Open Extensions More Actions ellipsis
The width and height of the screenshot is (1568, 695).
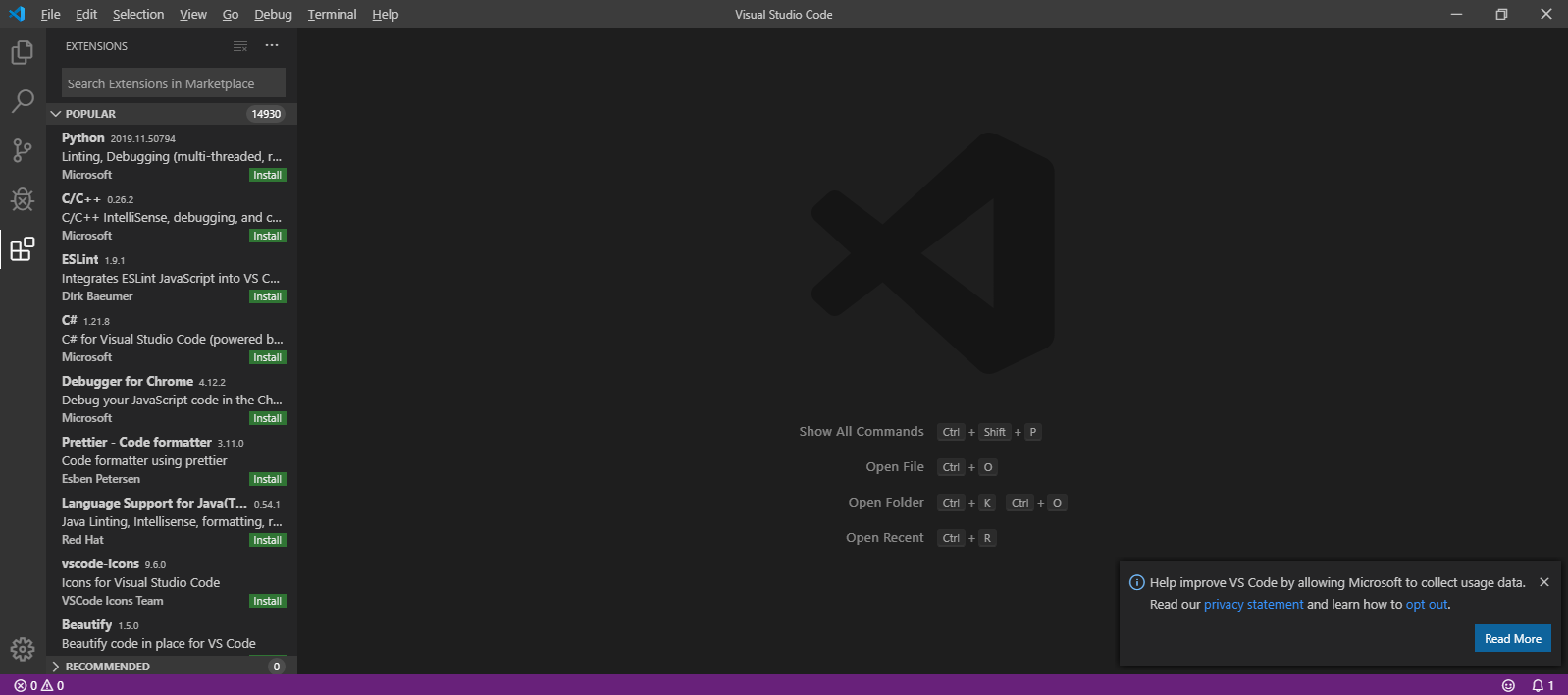coord(272,46)
